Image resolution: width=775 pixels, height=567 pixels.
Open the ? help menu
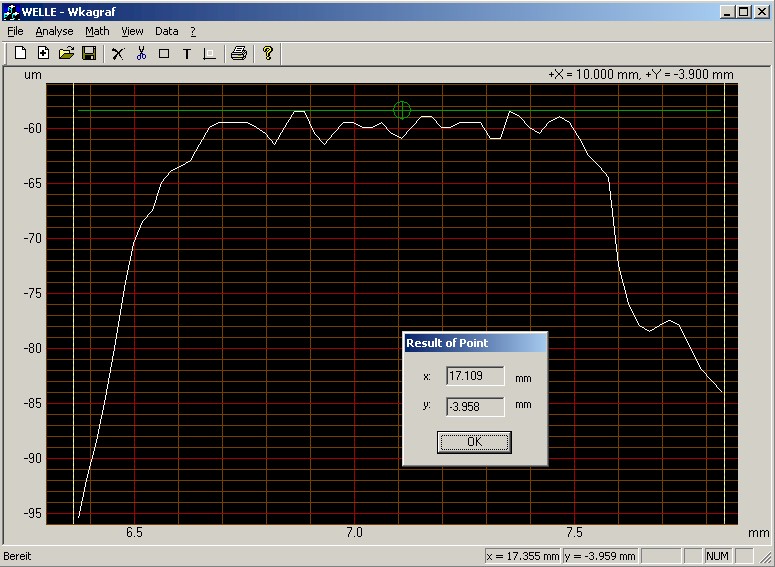tap(193, 31)
